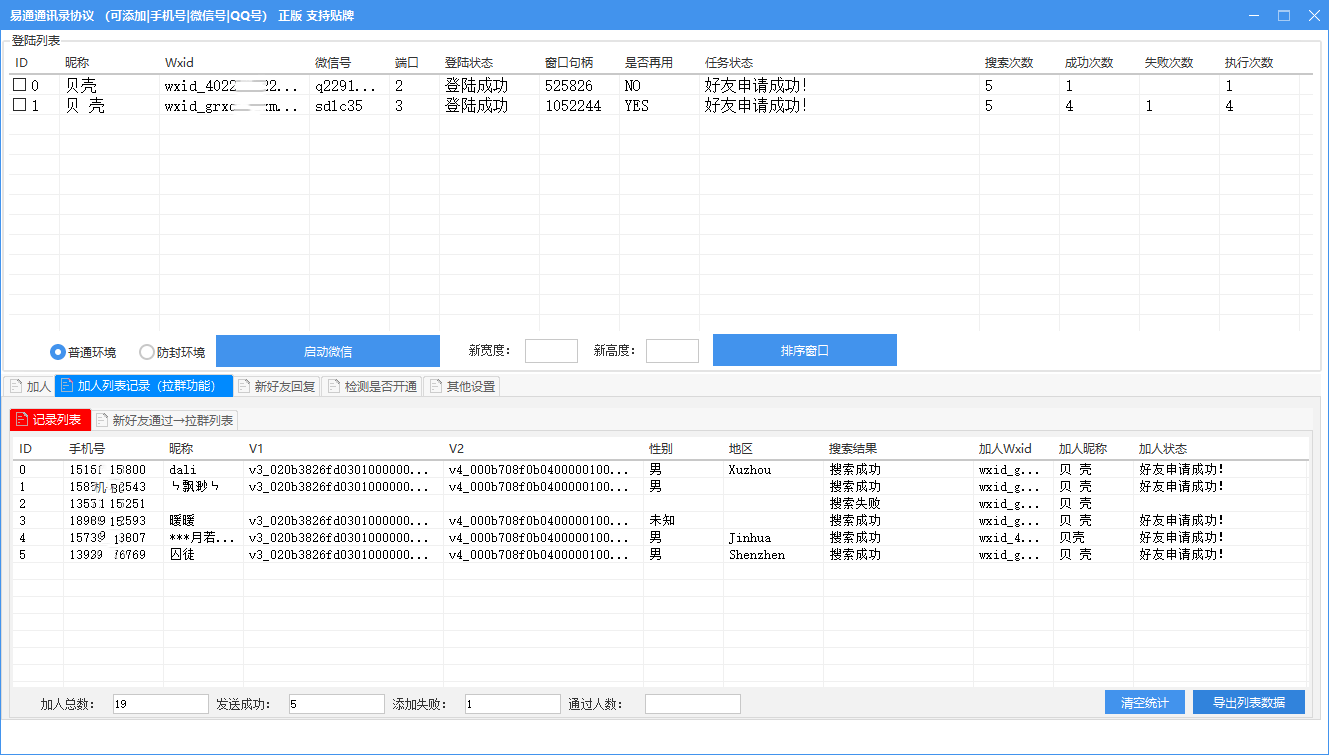1329x755 pixels.
Task: Click the 清空统计 button
Action: coord(1145,702)
